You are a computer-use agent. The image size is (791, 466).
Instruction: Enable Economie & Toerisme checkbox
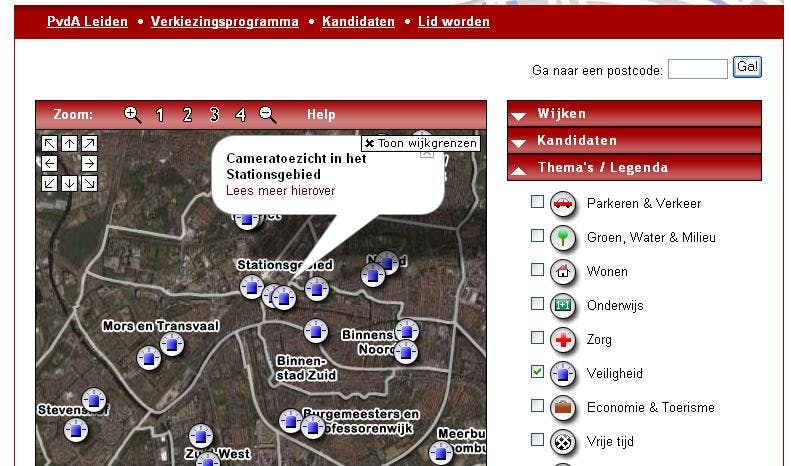click(x=537, y=405)
